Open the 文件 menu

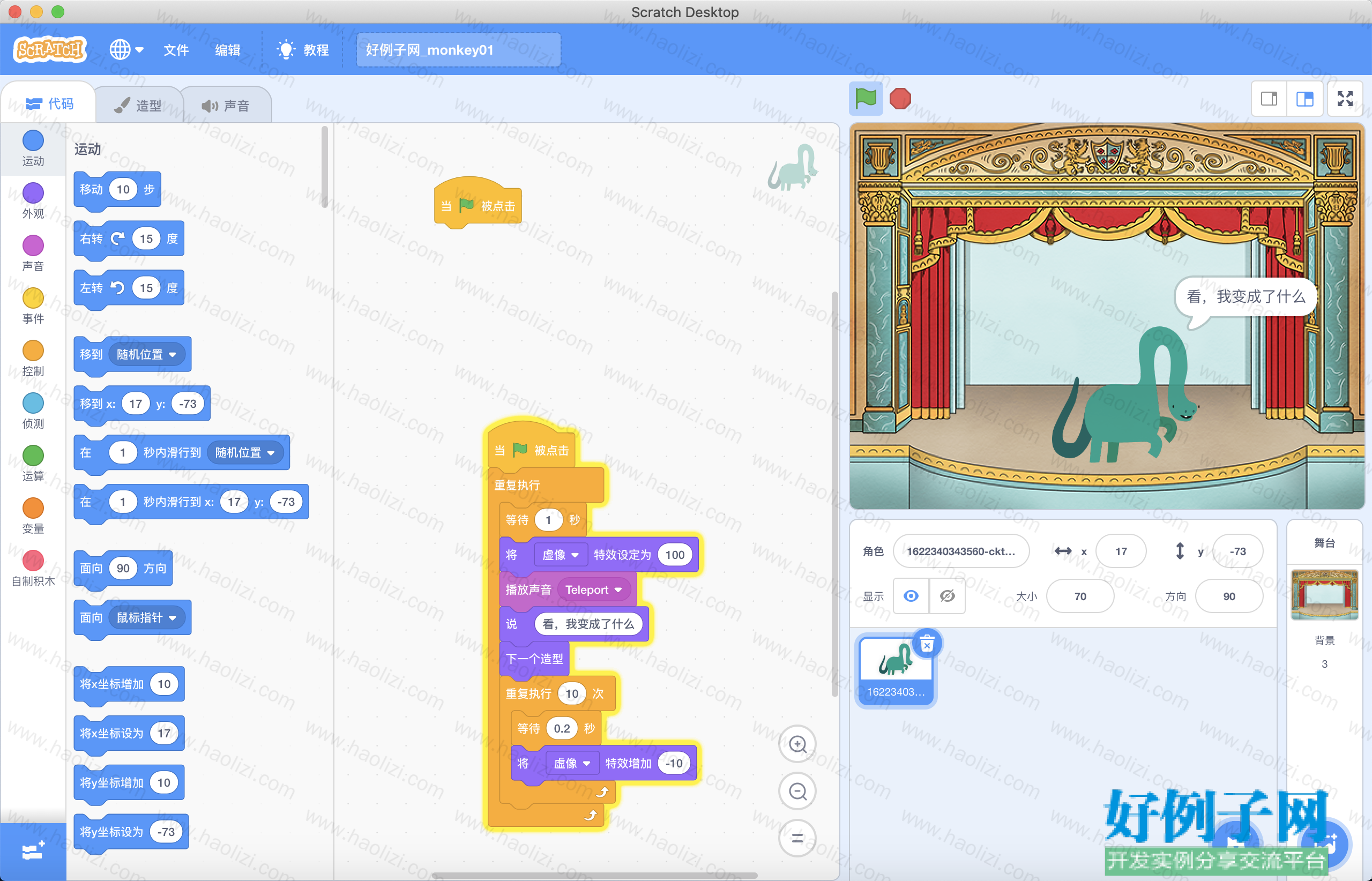(176, 50)
